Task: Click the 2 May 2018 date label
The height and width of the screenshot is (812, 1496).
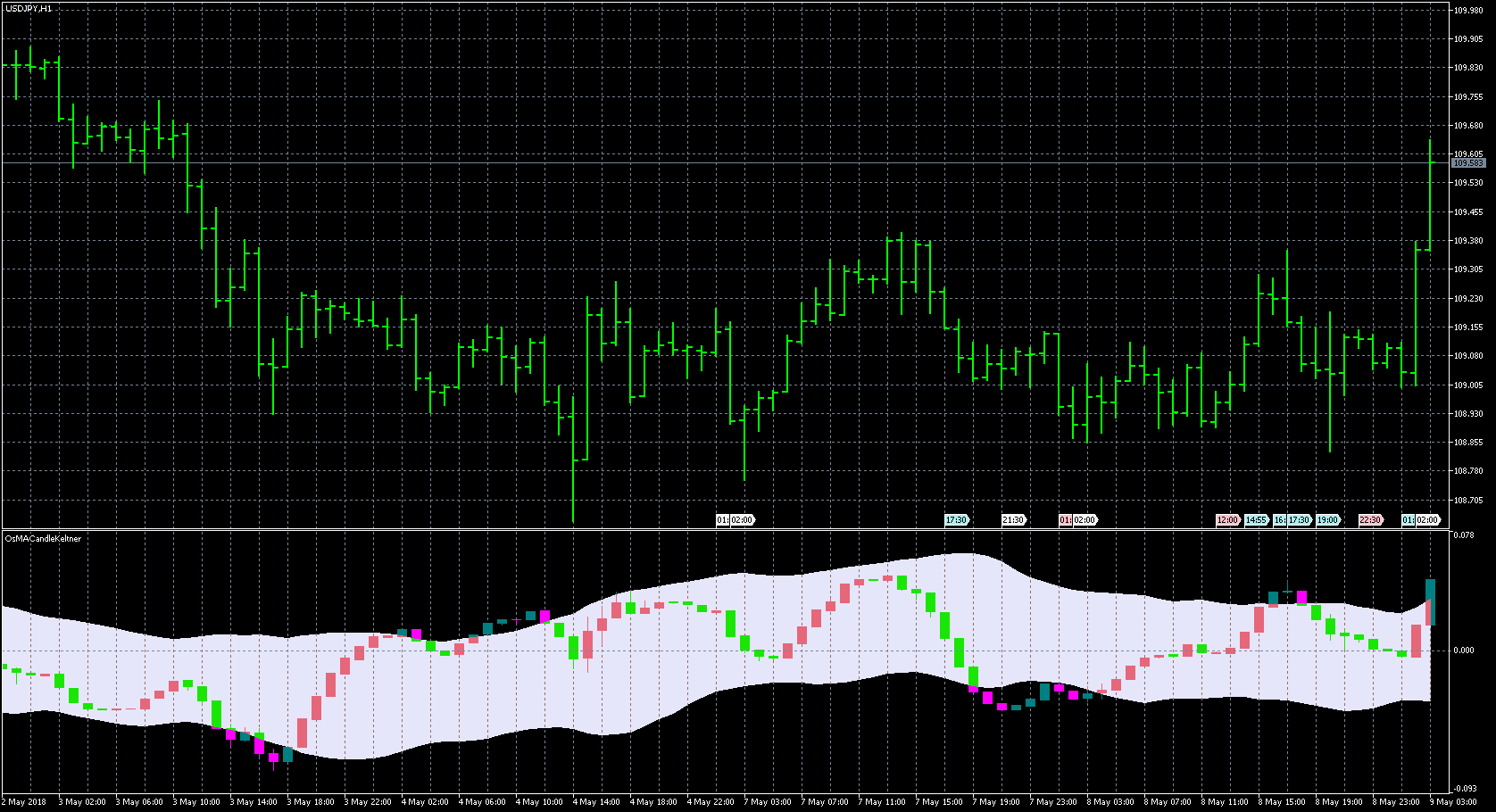Action: [x=24, y=802]
